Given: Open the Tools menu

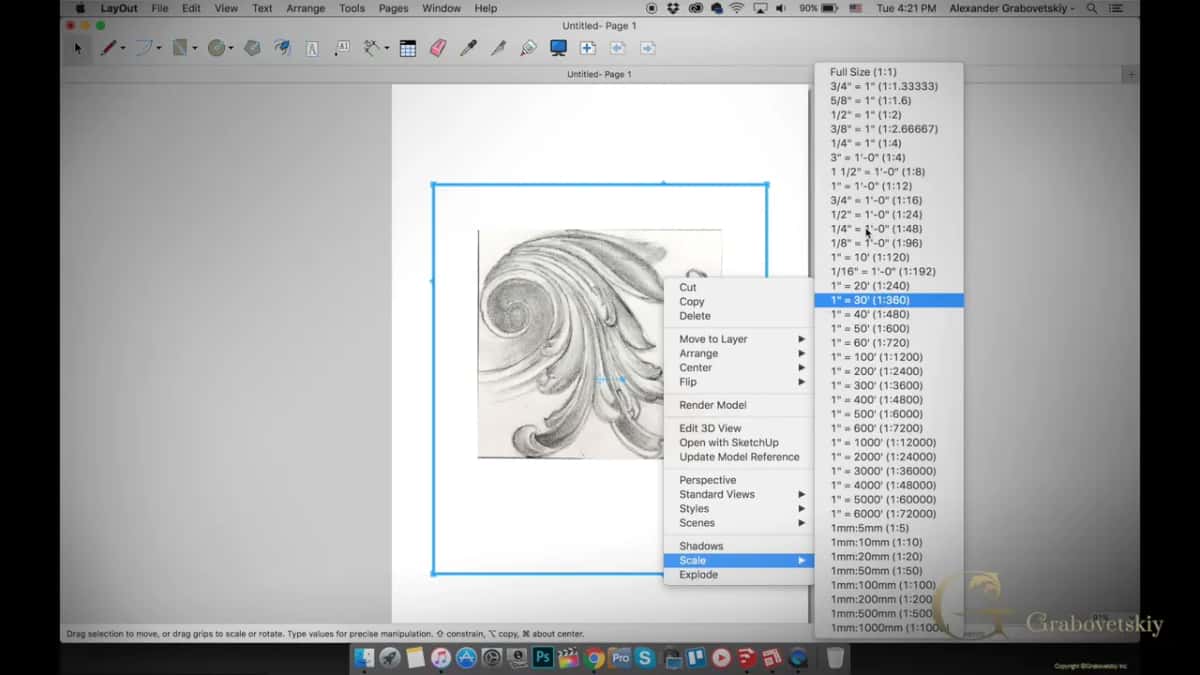Looking at the screenshot, I should point(352,8).
